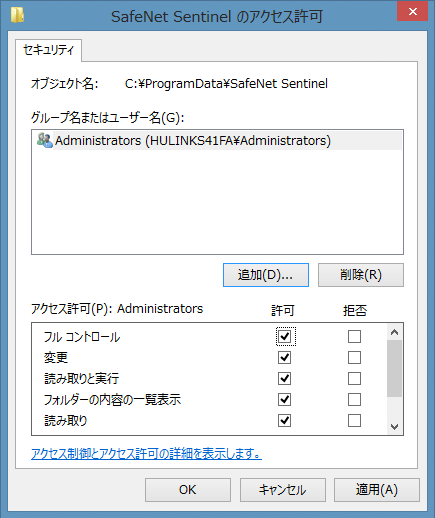
Task: Check 拒否 checkbox for 読み取り
Action: click(354, 421)
